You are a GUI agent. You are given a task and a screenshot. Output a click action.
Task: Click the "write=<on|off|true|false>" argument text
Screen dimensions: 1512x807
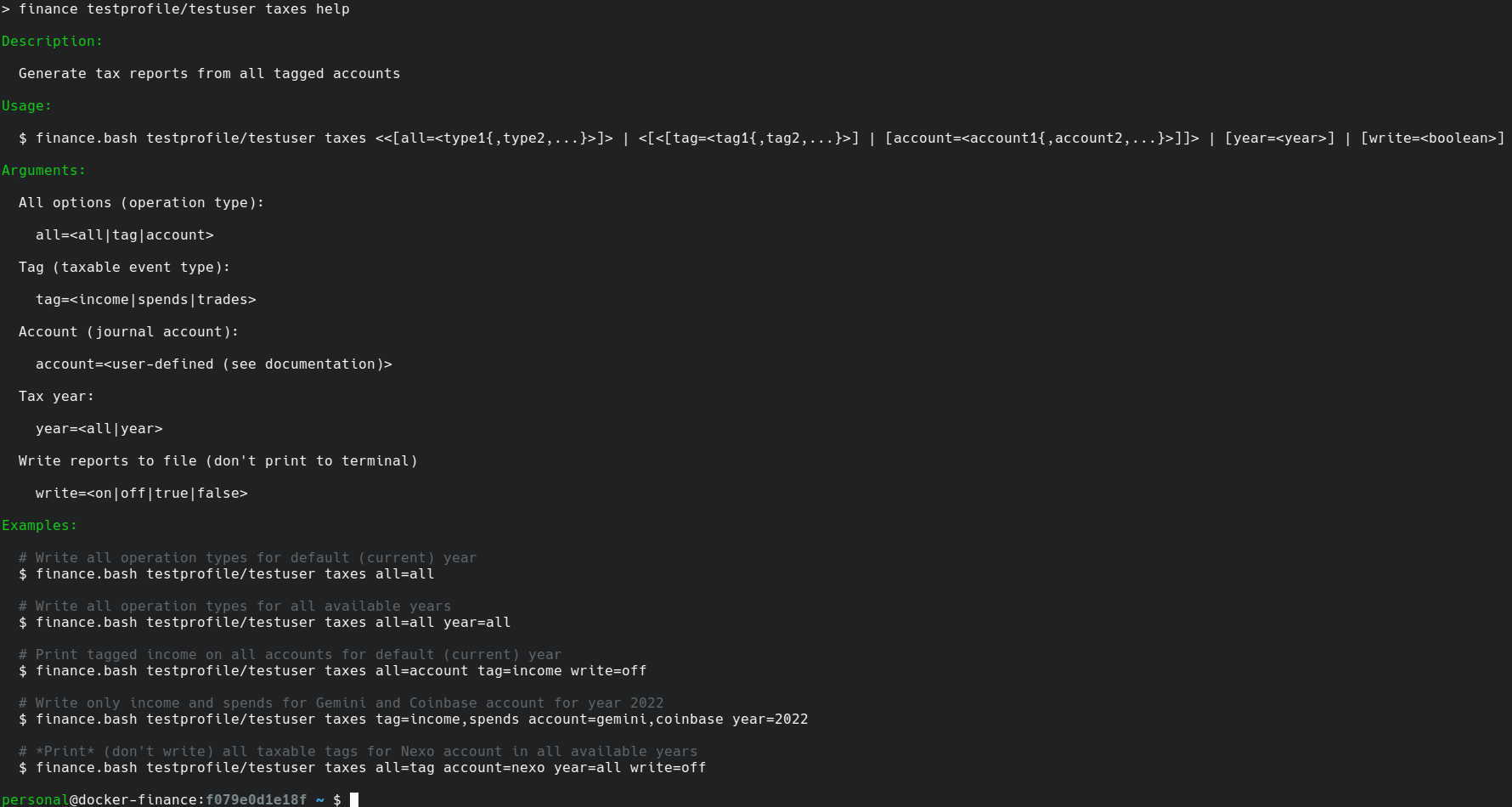(x=141, y=494)
